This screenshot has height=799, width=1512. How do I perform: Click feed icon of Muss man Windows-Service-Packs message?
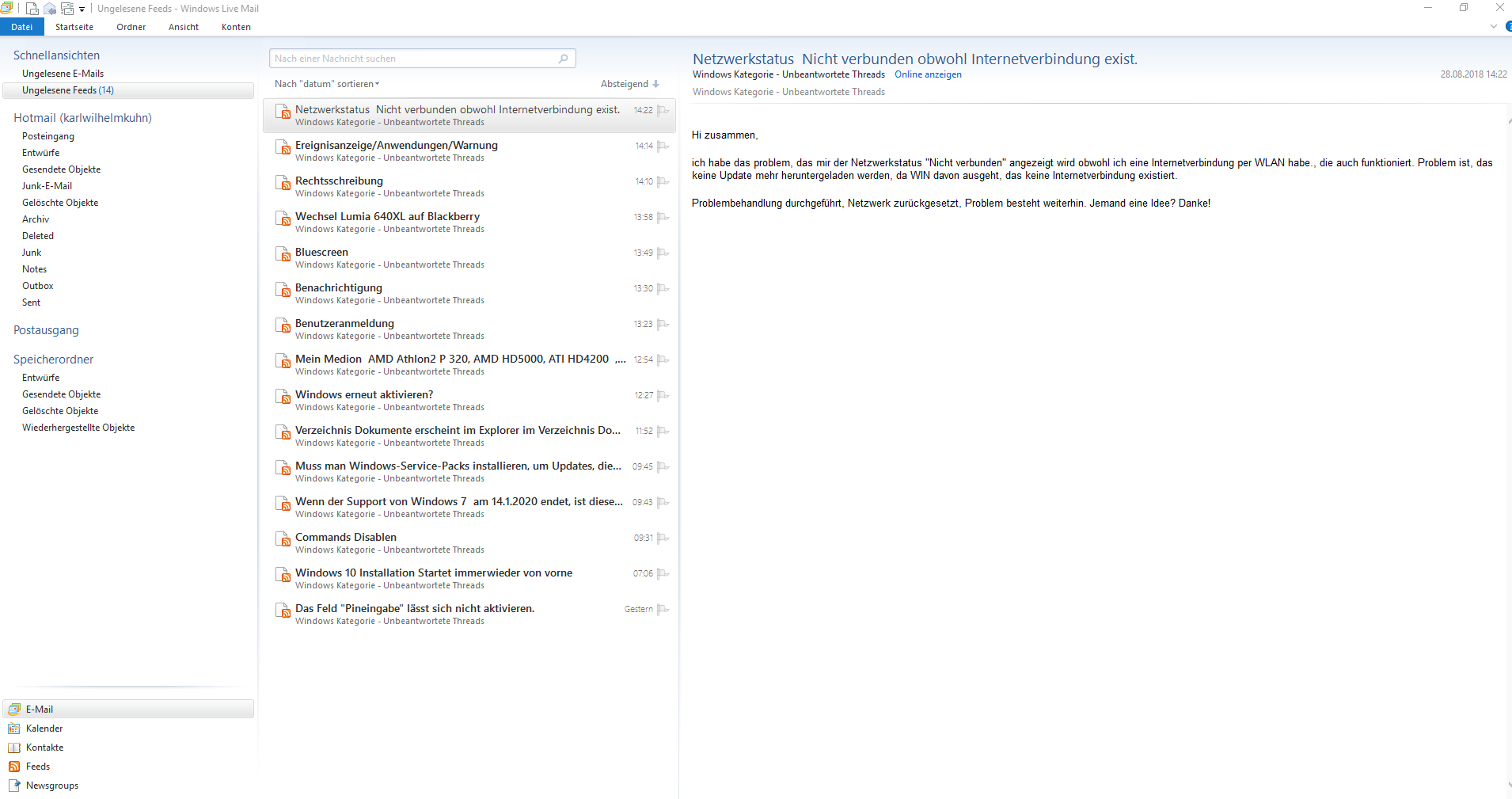point(283,468)
